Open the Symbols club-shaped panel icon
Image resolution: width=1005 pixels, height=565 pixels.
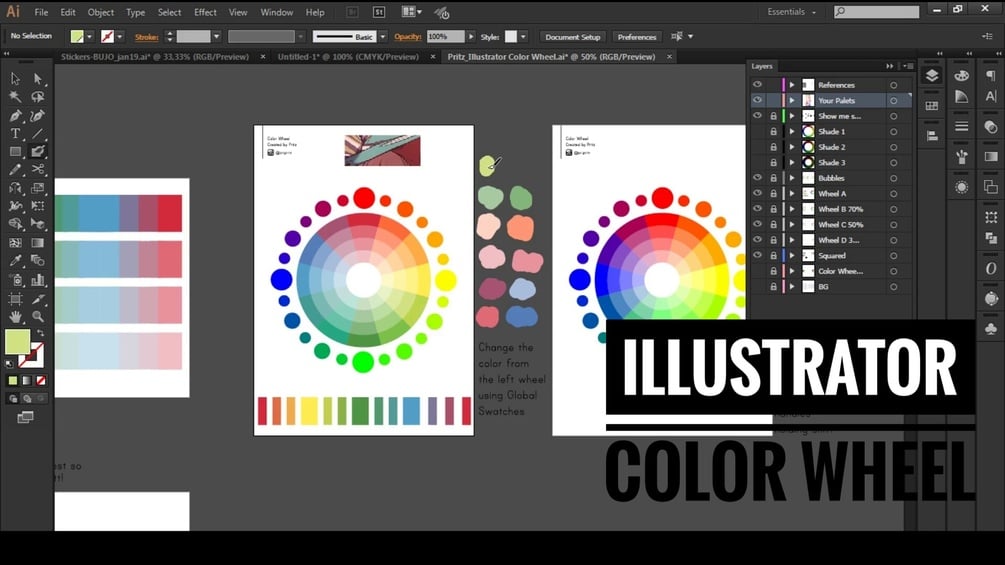click(991, 329)
